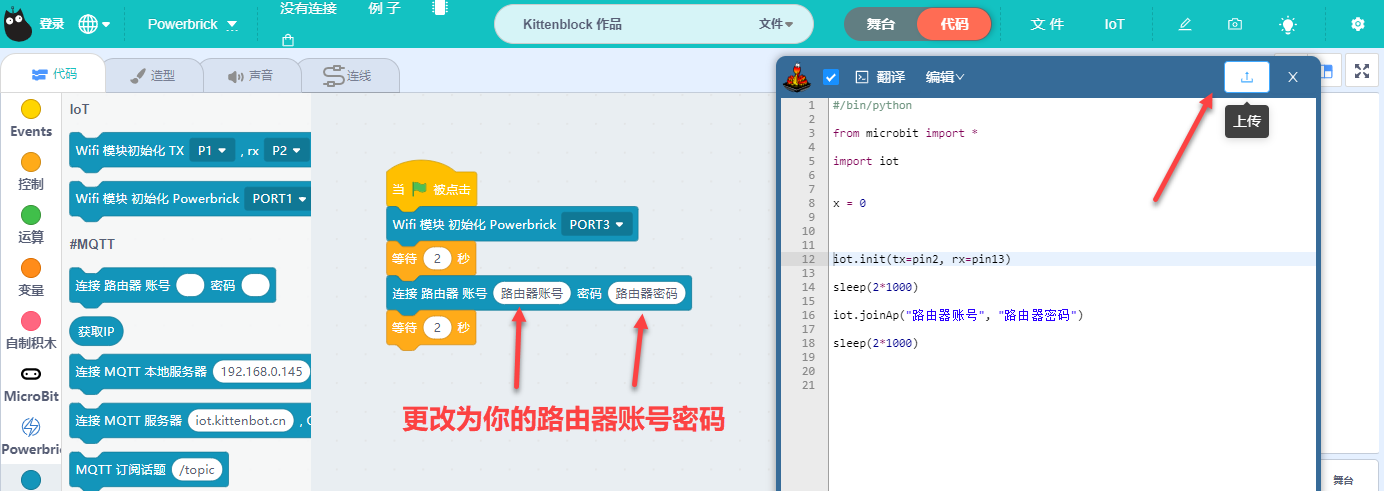Open the PORT1 dropdown in palette
Image resolution: width=1384 pixels, height=491 pixels.
click(277, 198)
